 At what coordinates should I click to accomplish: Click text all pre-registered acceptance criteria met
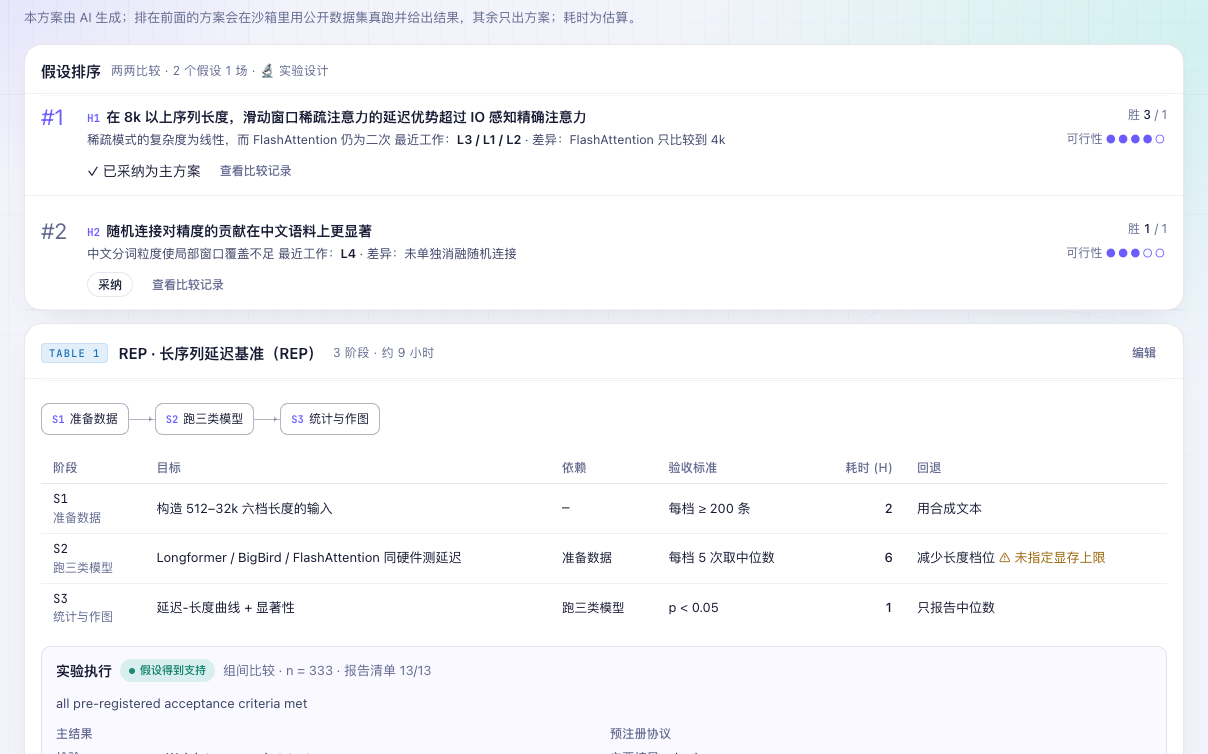pyautogui.click(x=182, y=704)
